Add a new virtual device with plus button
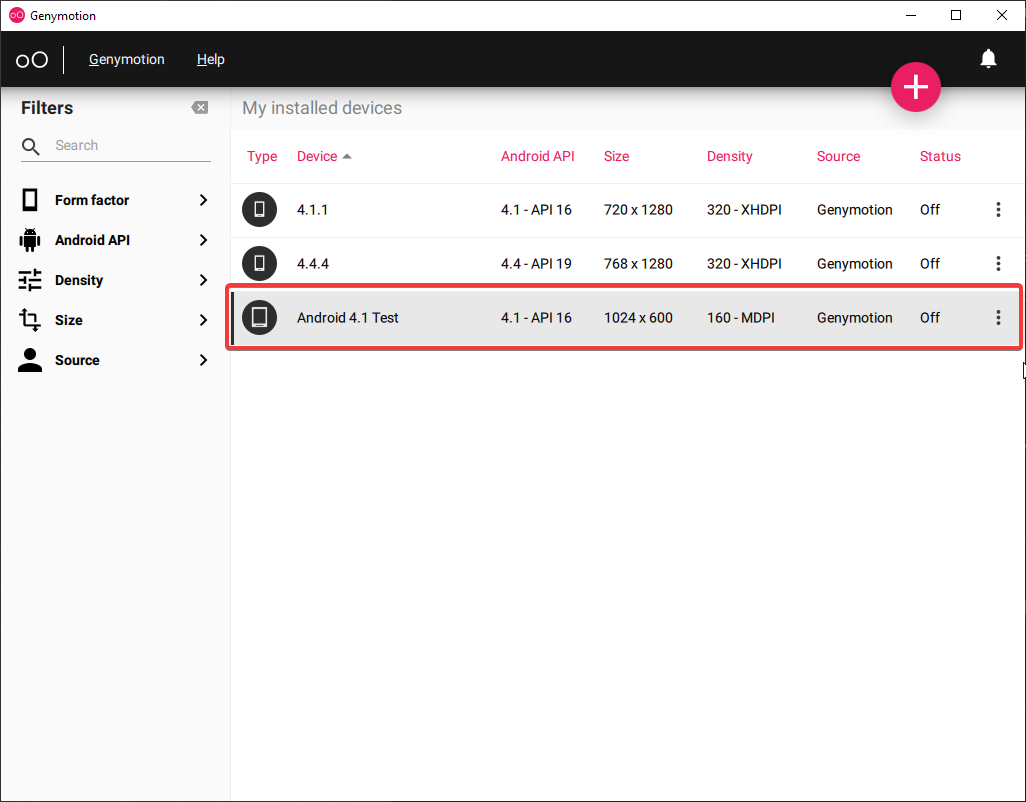The height and width of the screenshot is (802, 1026). [x=915, y=87]
